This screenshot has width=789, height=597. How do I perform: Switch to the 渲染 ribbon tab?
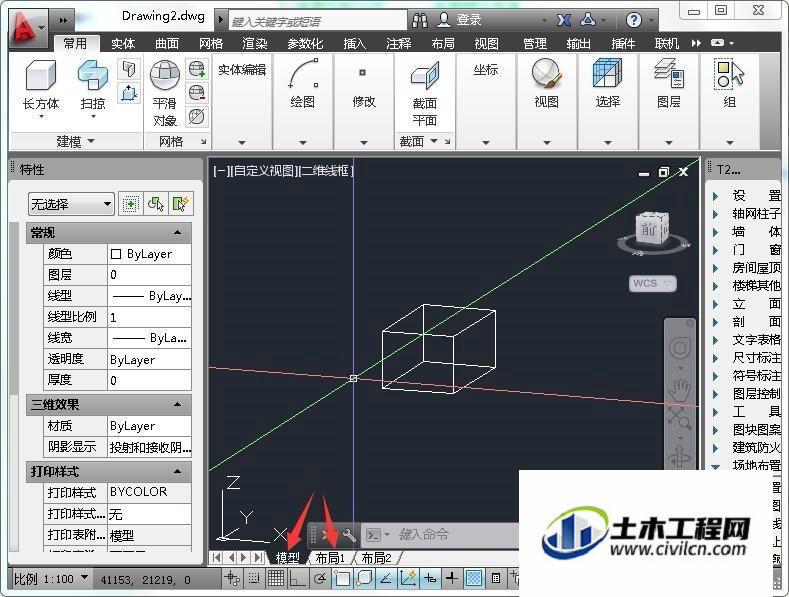[255, 44]
